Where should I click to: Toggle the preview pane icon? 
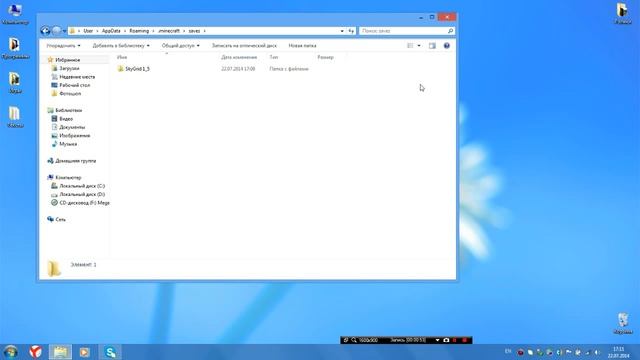click(x=432, y=46)
